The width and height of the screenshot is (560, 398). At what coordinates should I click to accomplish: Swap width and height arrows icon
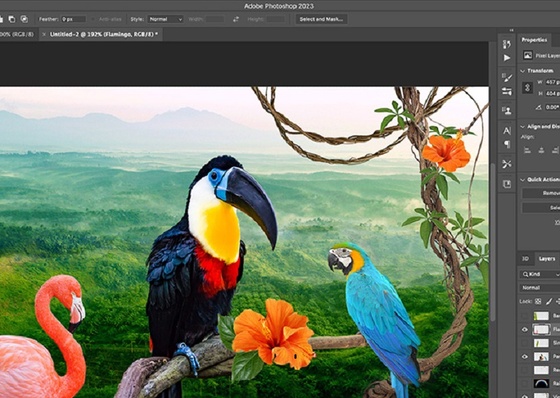point(236,19)
